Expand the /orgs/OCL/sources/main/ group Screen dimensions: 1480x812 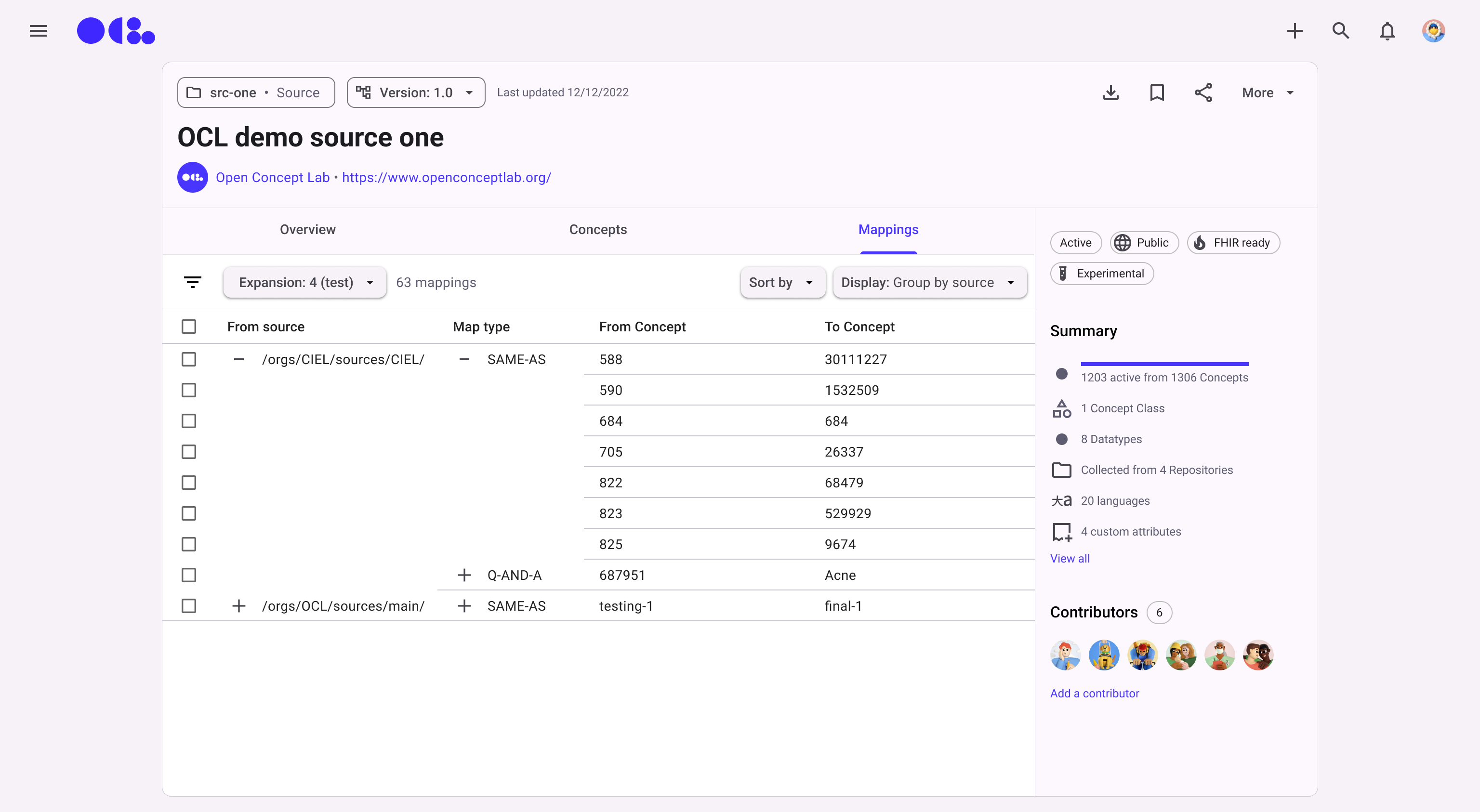coord(238,606)
